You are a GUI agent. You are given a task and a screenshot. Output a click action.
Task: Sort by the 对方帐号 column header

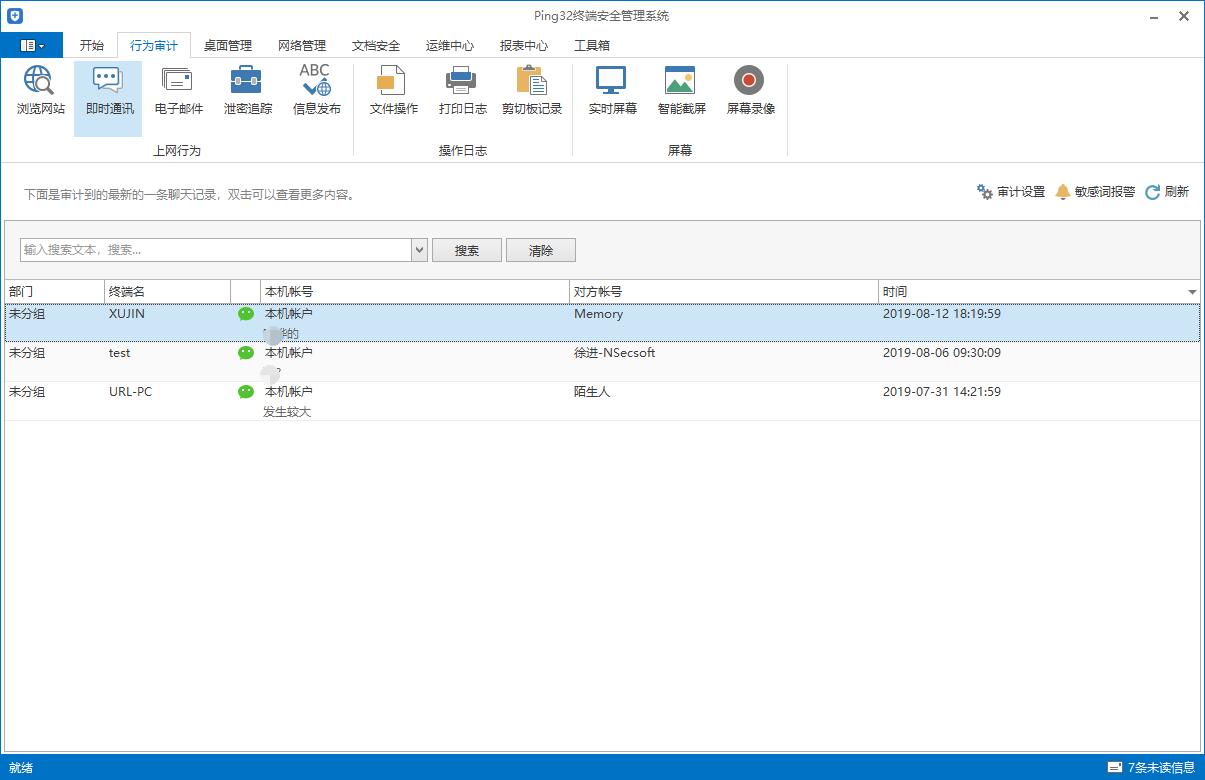point(724,291)
